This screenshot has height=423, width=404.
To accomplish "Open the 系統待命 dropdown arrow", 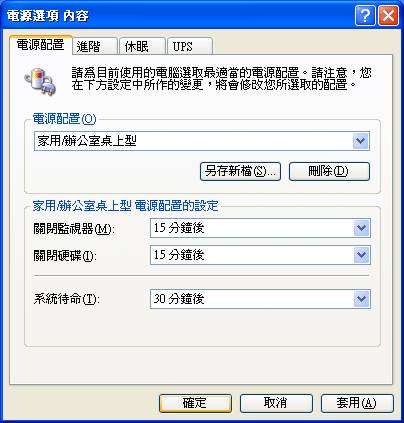I will click(362, 299).
